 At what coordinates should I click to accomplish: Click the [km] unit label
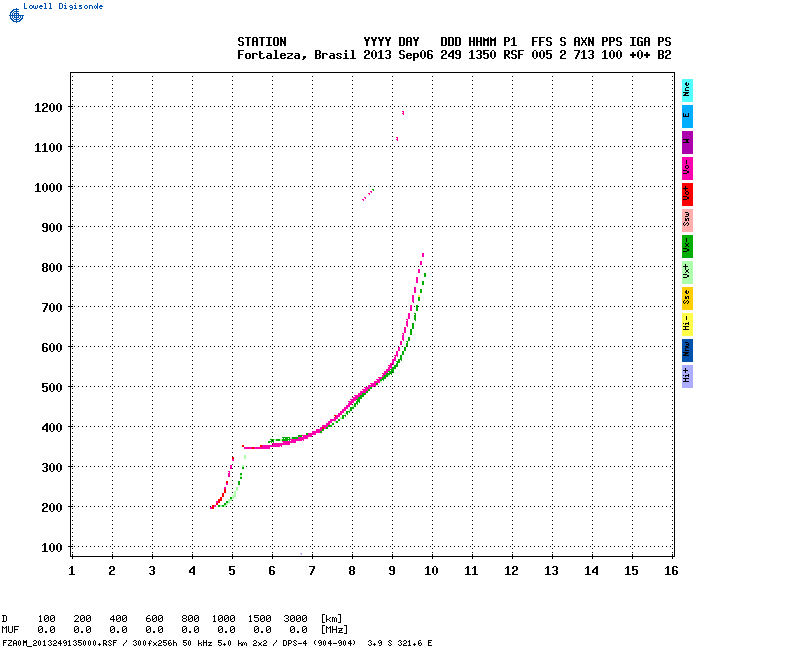click(331, 619)
